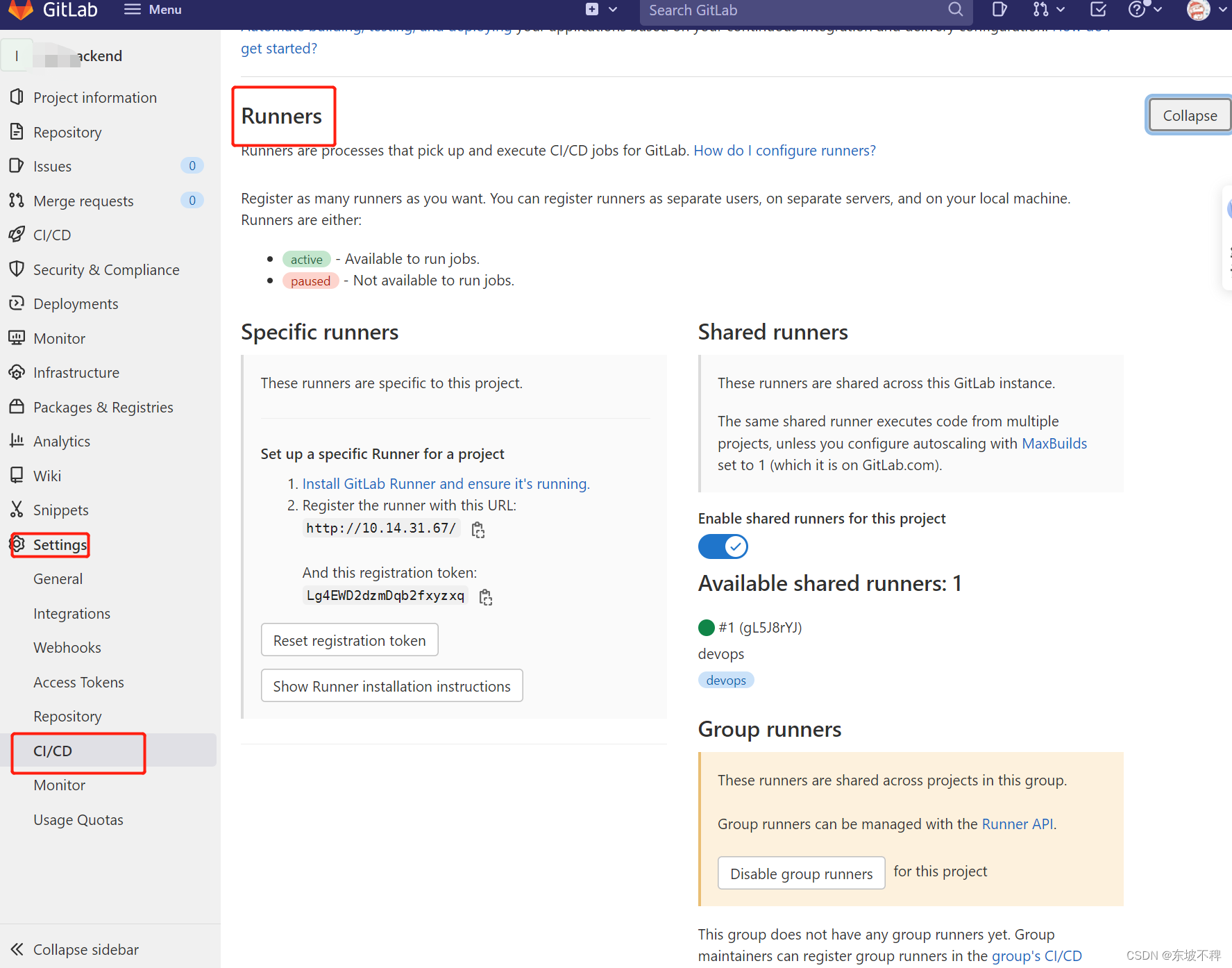Copy the runner URL with clipboard icon
Viewport: 1232px width, 968px height.
pyautogui.click(x=478, y=530)
